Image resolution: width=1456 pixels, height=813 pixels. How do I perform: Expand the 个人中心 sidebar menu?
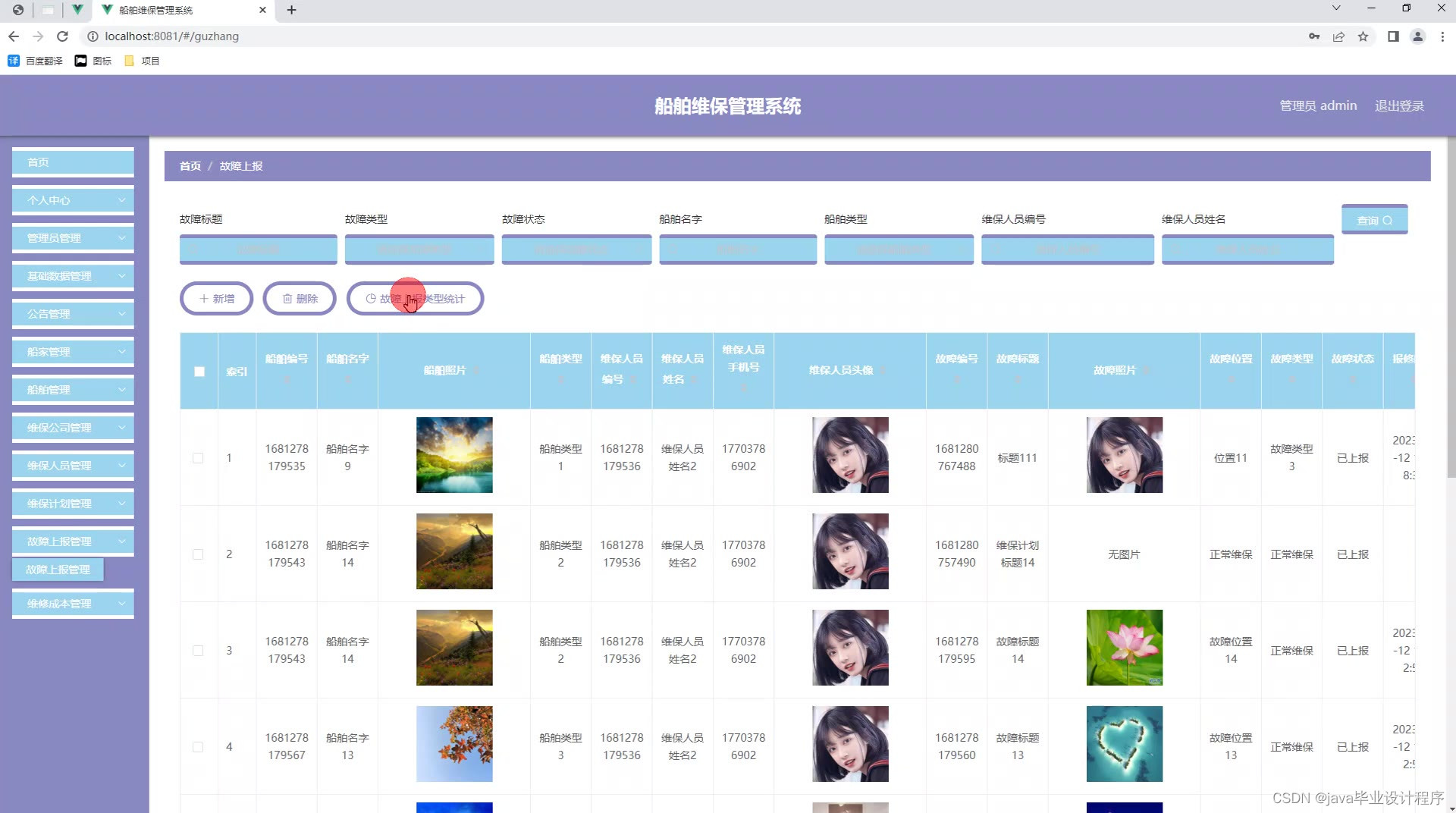click(73, 200)
